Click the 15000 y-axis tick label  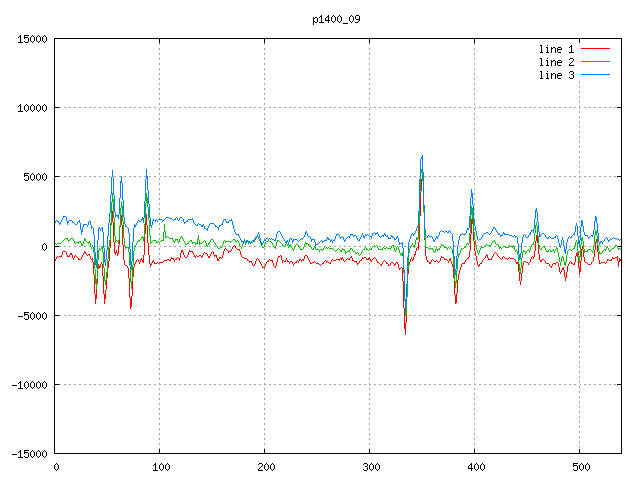pyautogui.click(x=32, y=39)
